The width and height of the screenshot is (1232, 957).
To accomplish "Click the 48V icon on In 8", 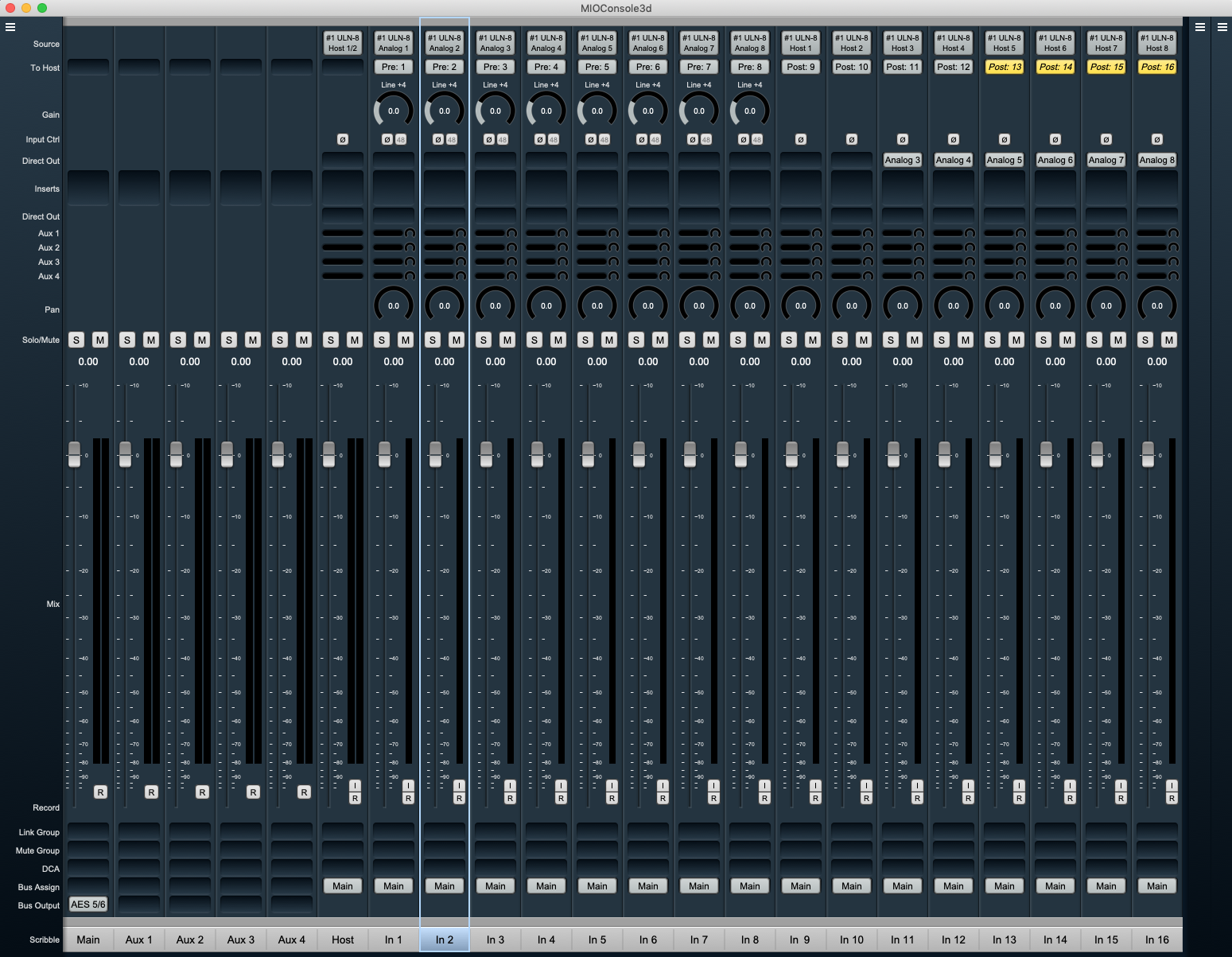I will click(x=757, y=139).
